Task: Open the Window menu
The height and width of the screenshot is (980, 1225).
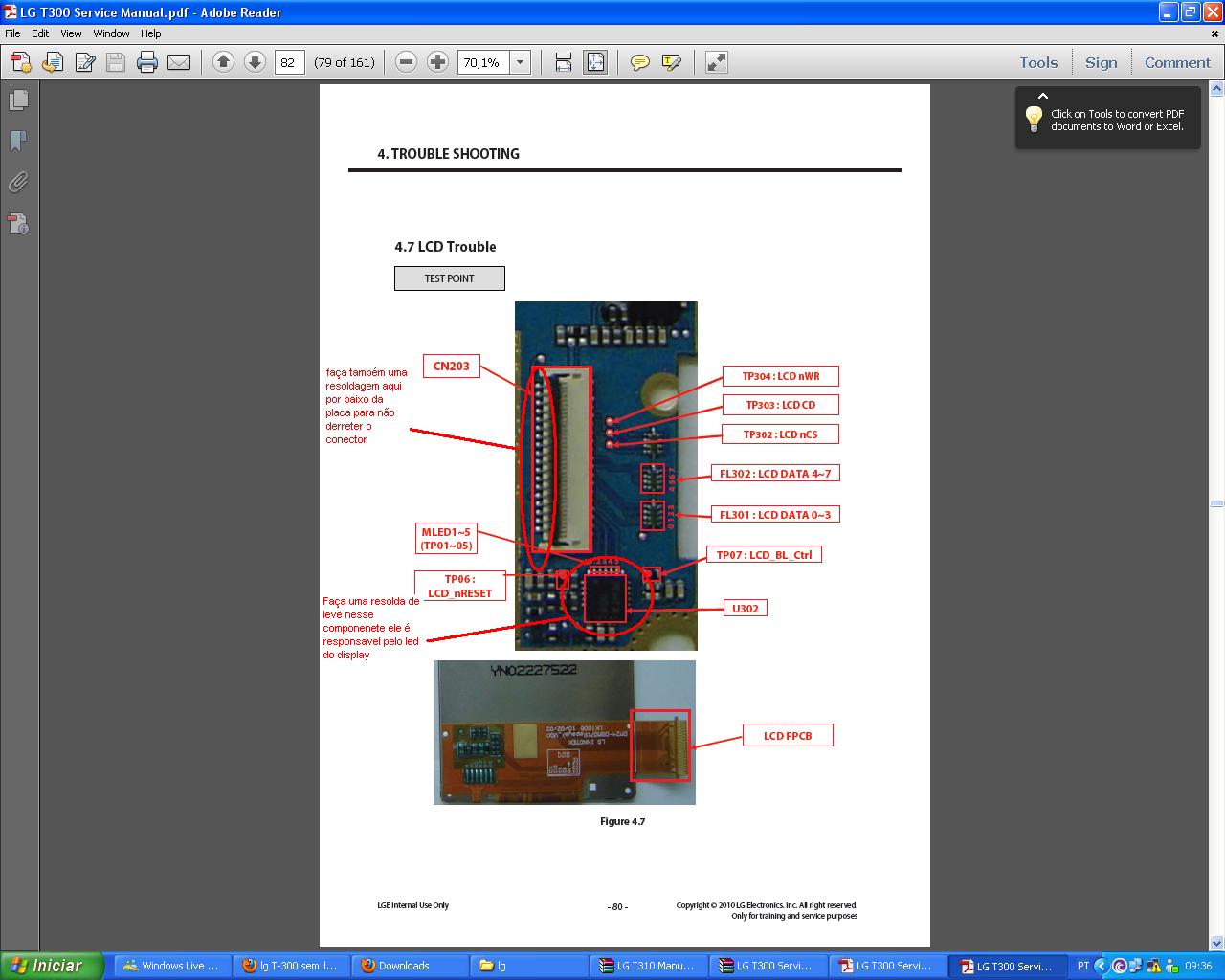Action: point(111,33)
